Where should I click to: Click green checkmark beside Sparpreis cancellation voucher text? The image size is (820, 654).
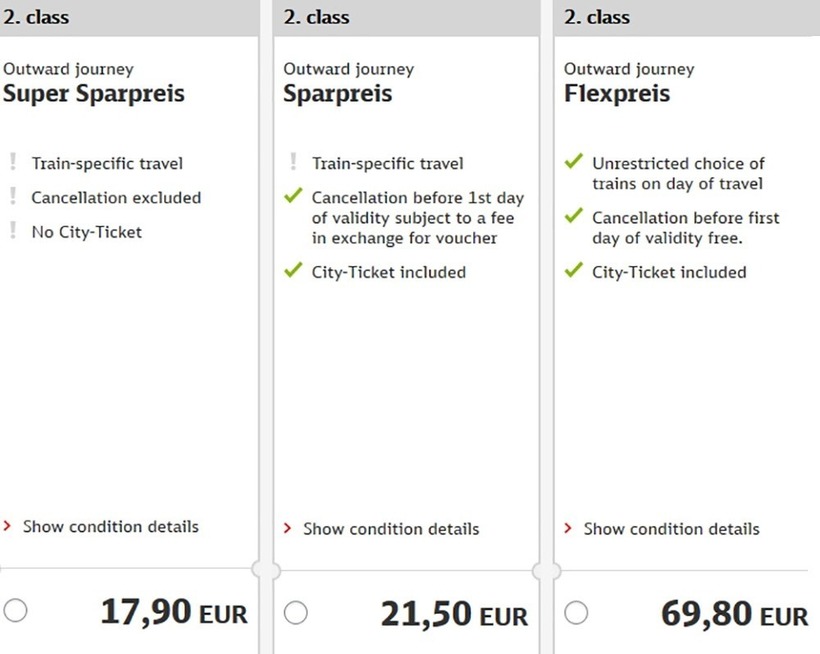pyautogui.click(x=292, y=197)
